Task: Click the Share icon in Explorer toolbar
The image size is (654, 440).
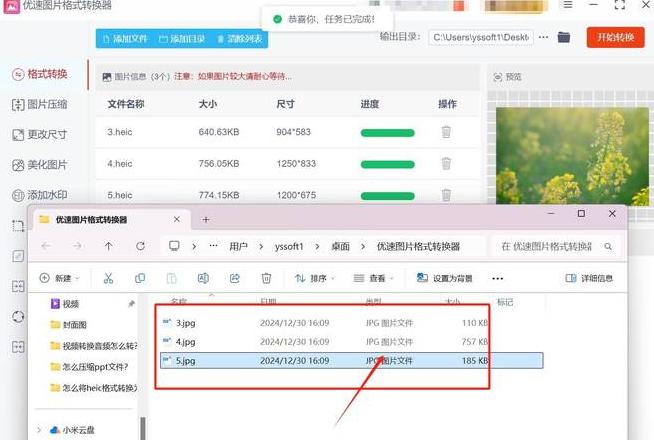Action: click(235, 278)
